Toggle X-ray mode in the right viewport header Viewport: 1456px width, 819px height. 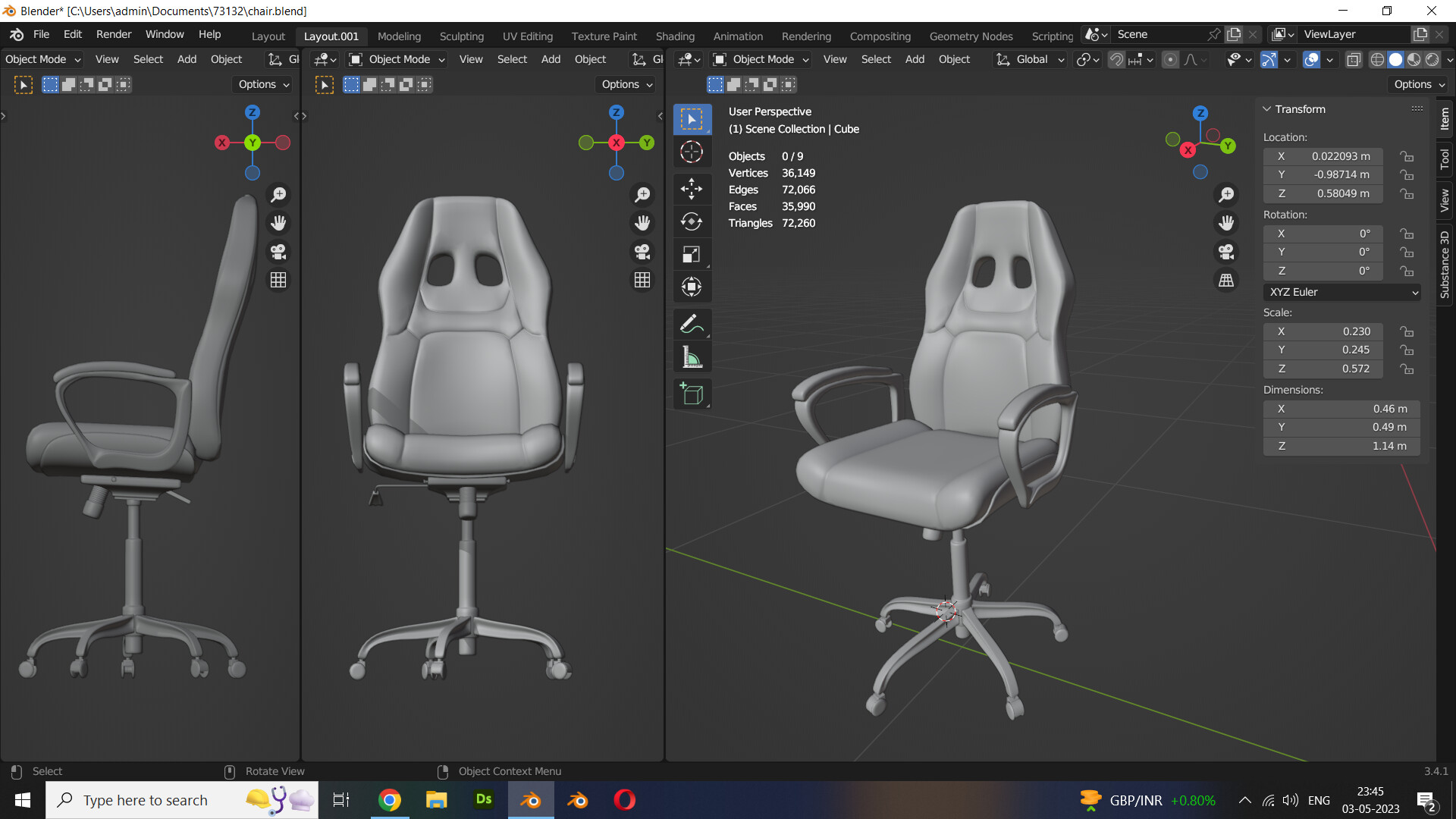[1353, 59]
